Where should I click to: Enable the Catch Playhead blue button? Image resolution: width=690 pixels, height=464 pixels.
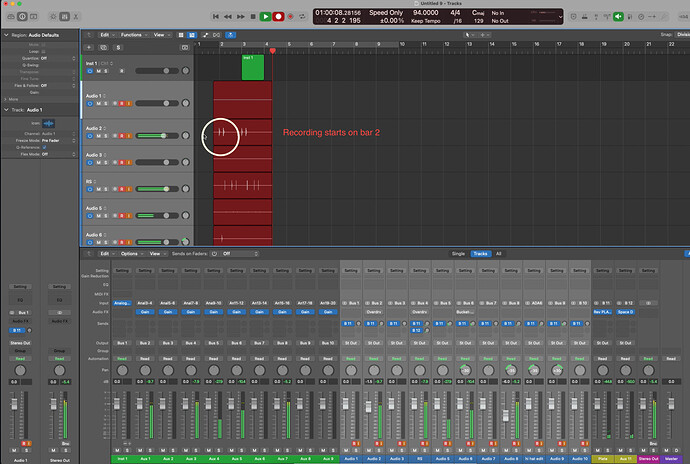[231, 35]
